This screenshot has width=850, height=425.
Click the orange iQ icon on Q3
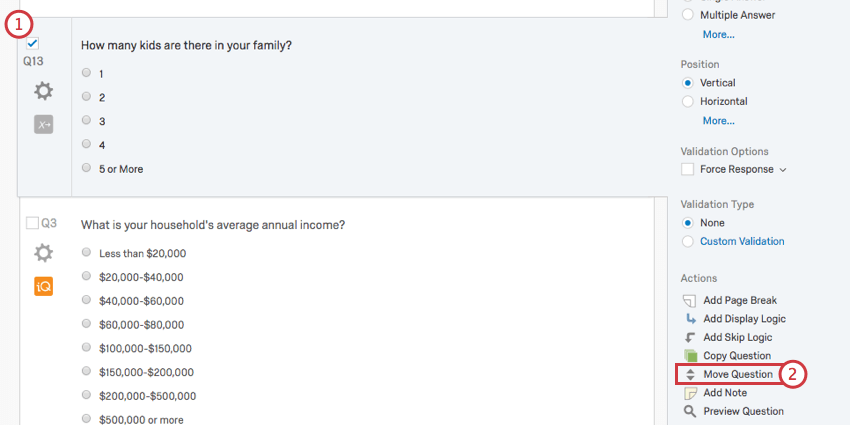tap(43, 286)
